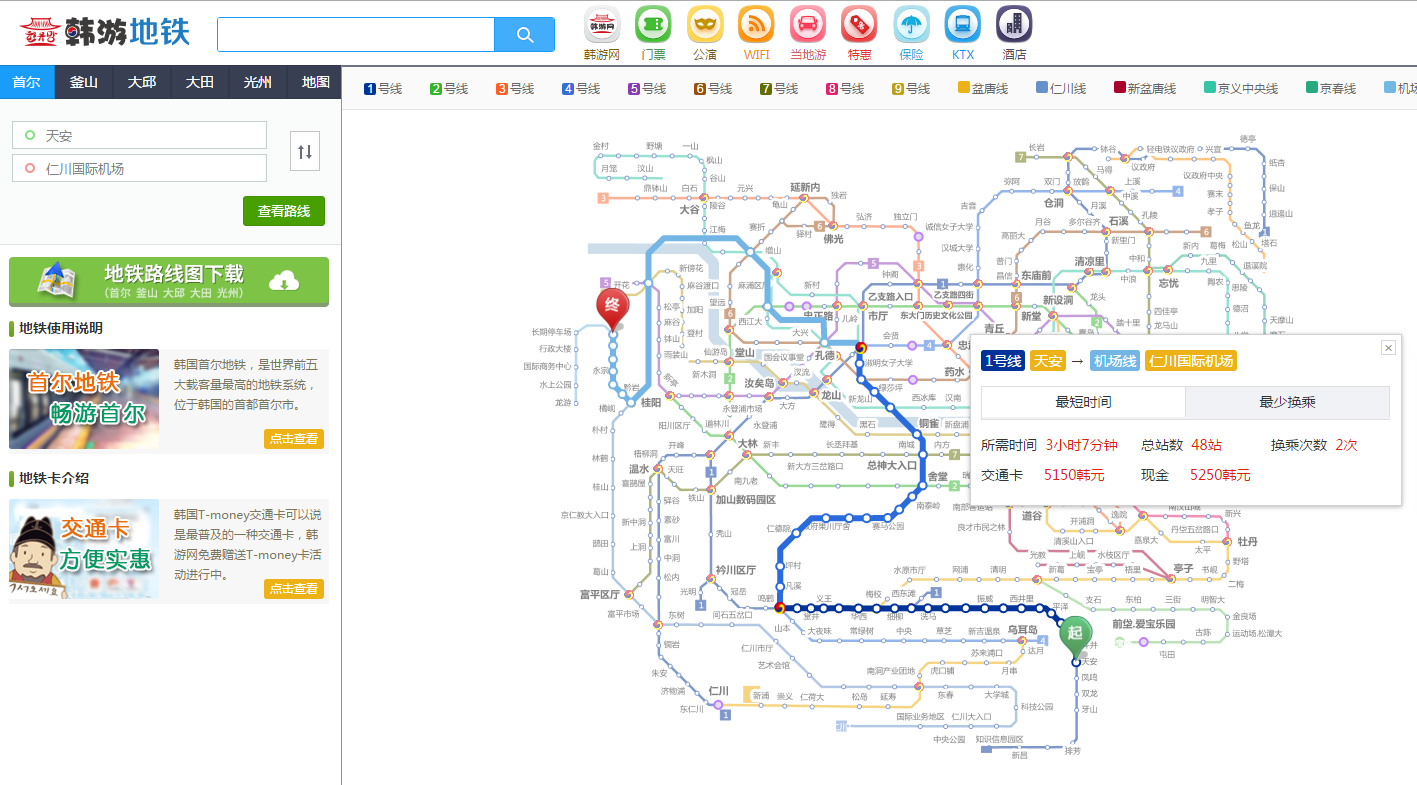Click 东庙前 station on map

click(x=1035, y=275)
